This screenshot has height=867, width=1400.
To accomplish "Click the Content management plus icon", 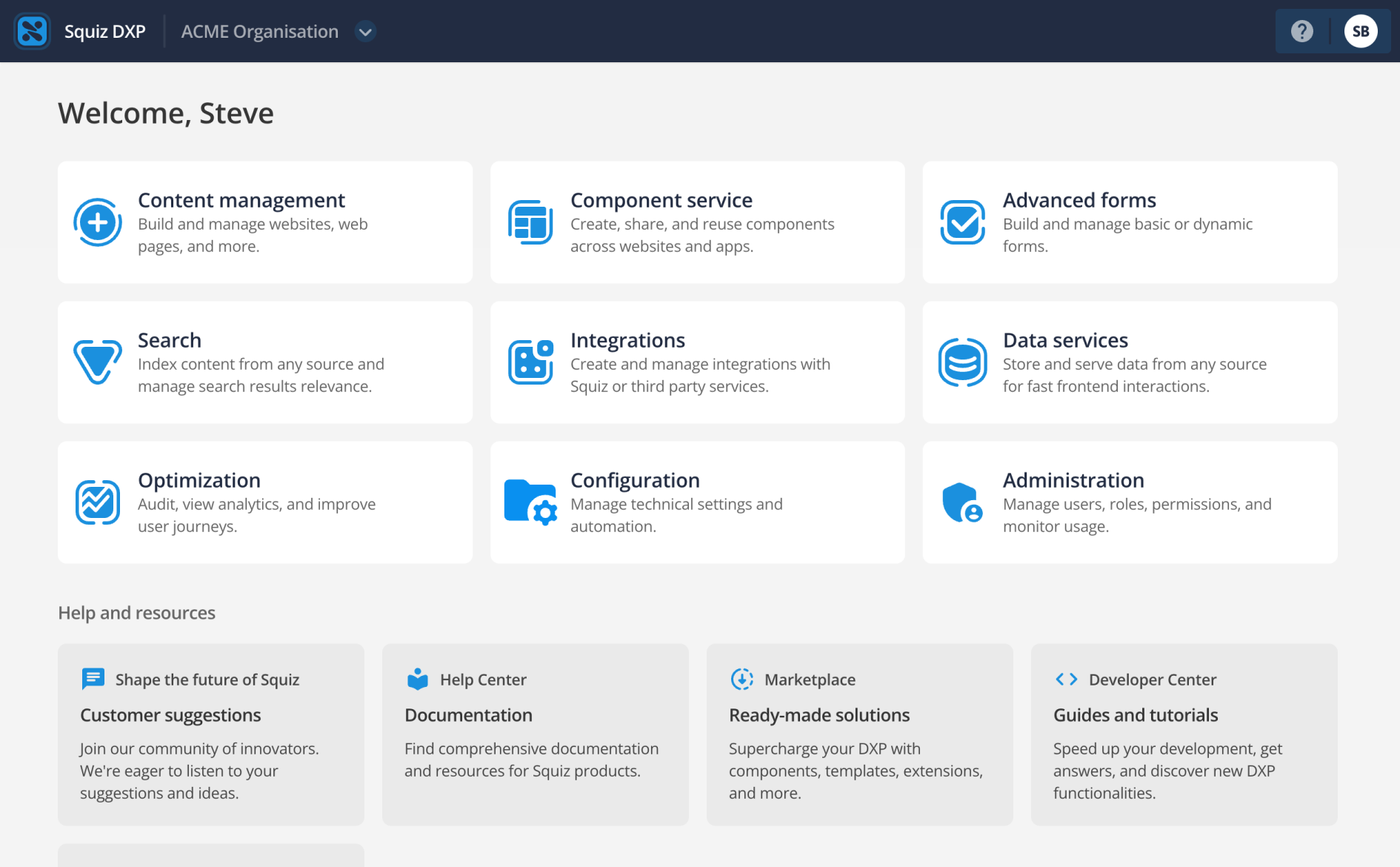I will point(98,222).
